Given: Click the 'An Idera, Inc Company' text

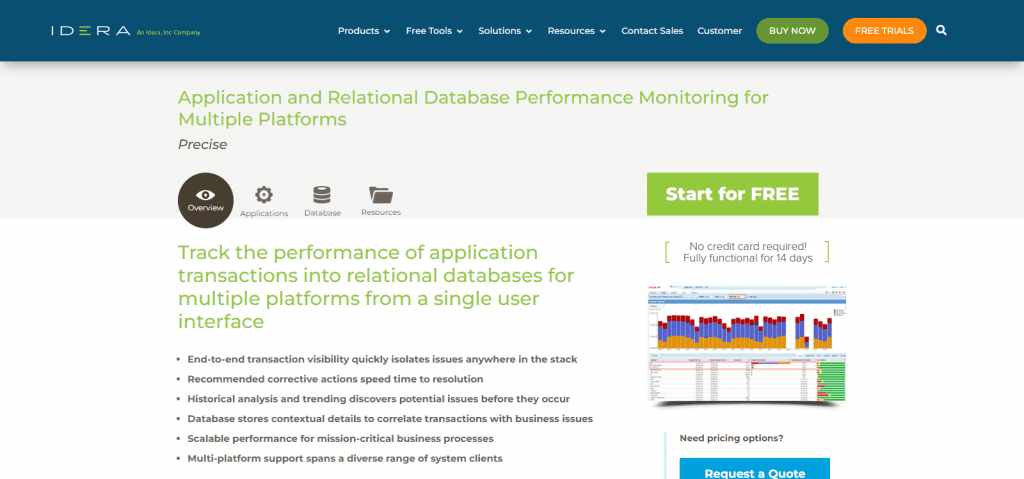Looking at the screenshot, I should 168,32.
